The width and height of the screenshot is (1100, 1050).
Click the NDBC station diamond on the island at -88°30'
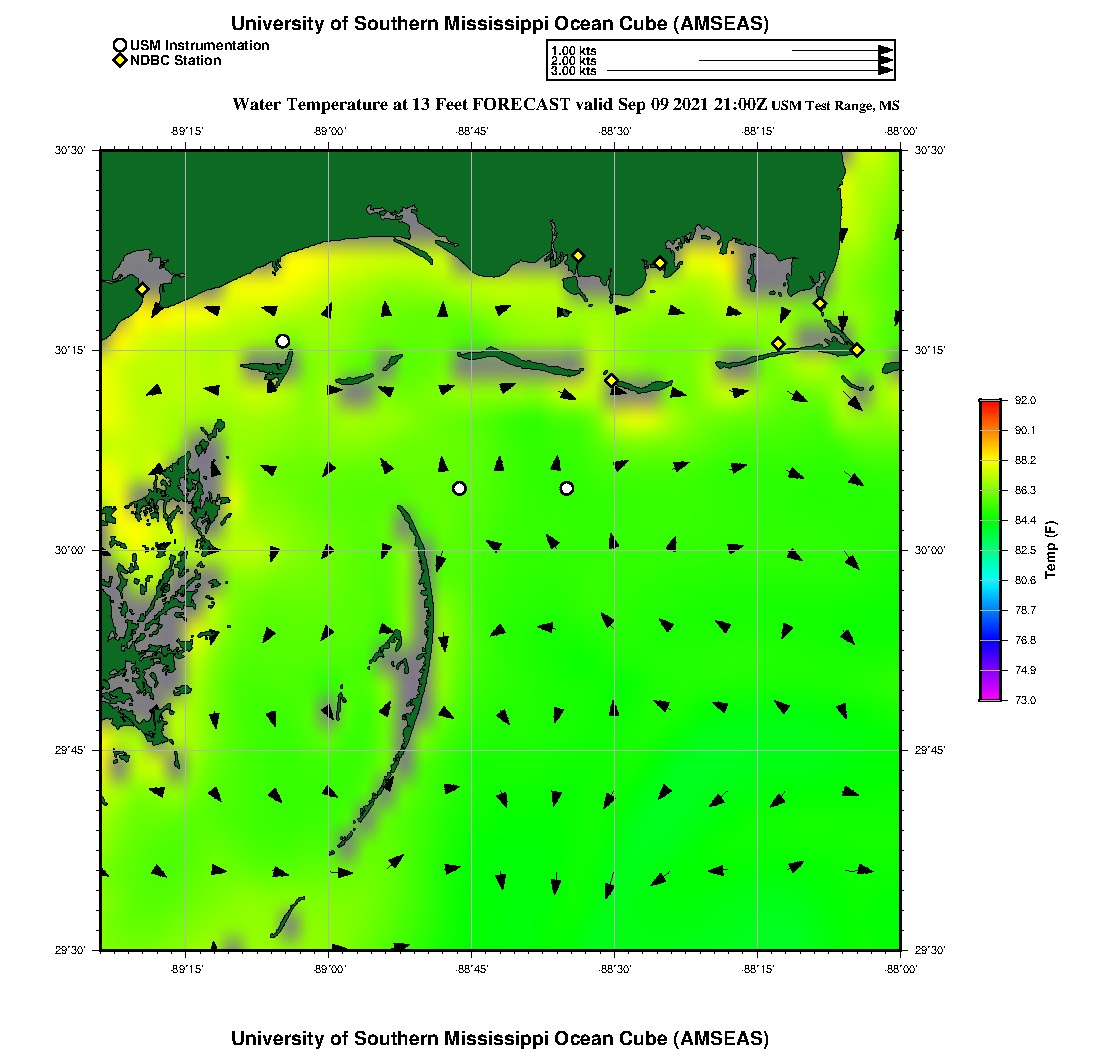pos(612,380)
